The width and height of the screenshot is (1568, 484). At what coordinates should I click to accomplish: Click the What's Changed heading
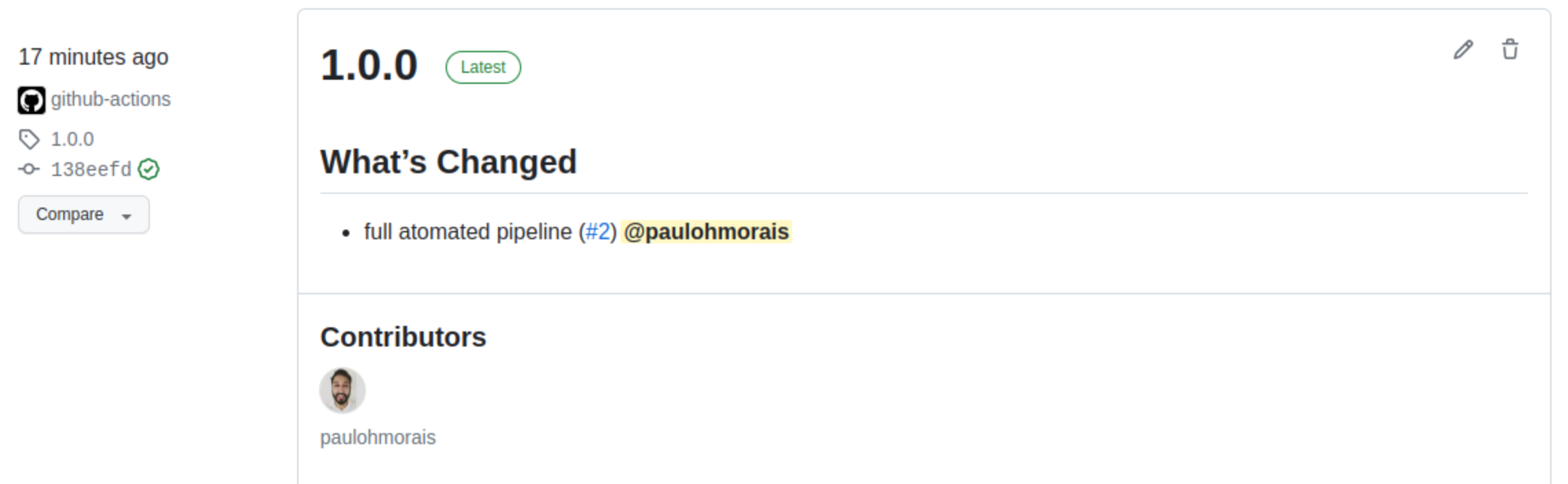pos(448,162)
